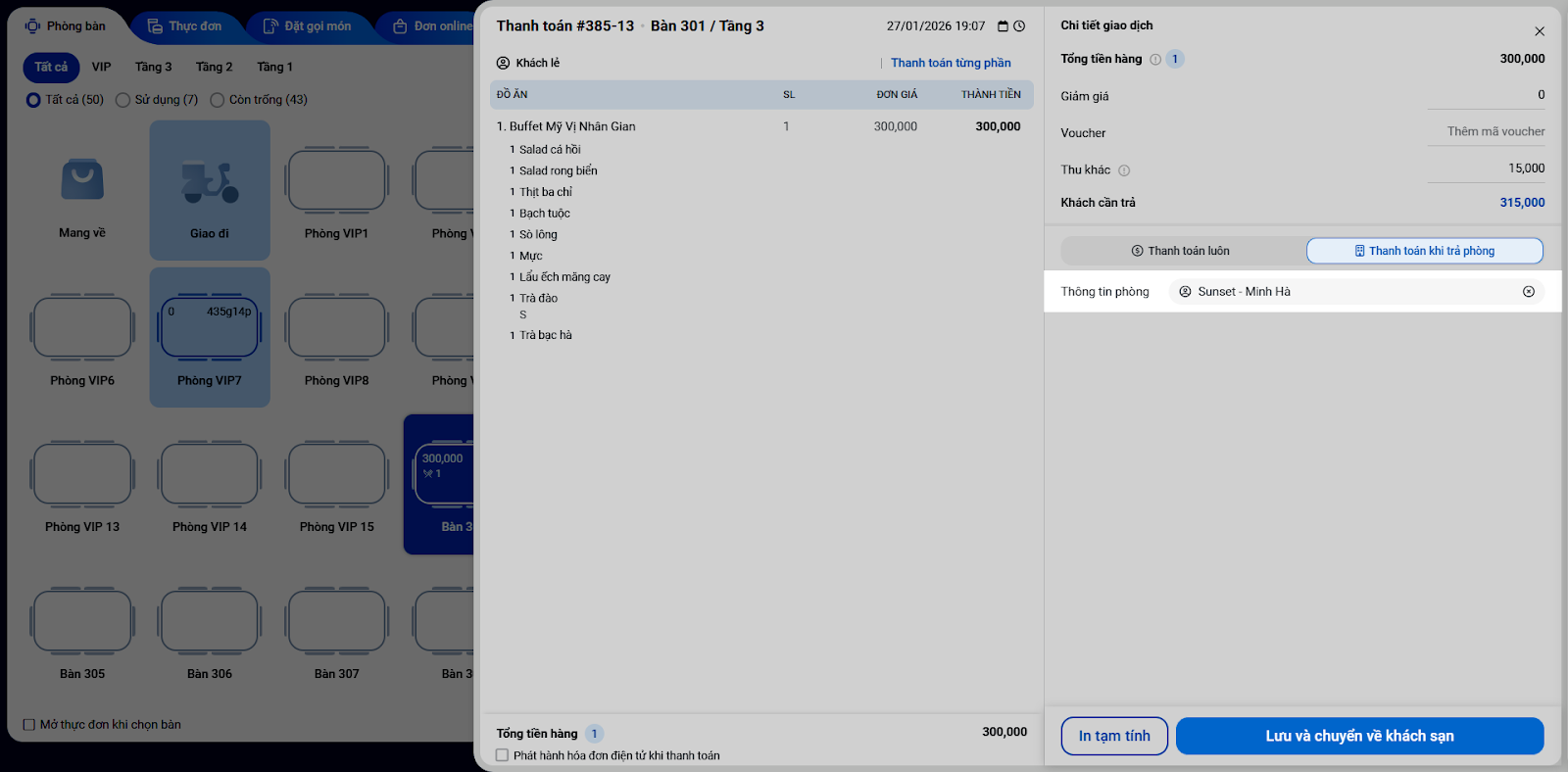Open the Thông tin phòng room selector
Viewport: 1568px width, 772px height.
point(1356,292)
